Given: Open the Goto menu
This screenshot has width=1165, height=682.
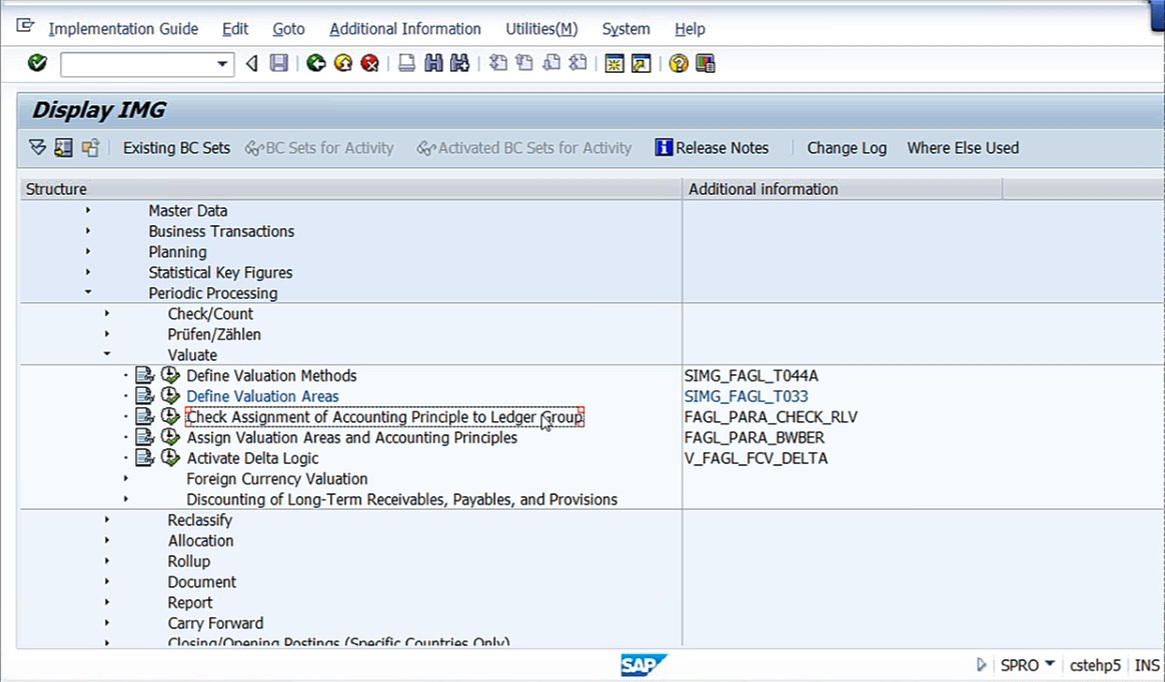Looking at the screenshot, I should click(x=288, y=29).
